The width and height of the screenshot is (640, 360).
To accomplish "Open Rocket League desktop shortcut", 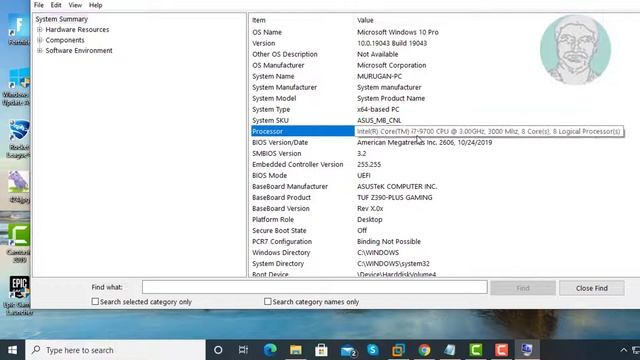I will point(18,139).
